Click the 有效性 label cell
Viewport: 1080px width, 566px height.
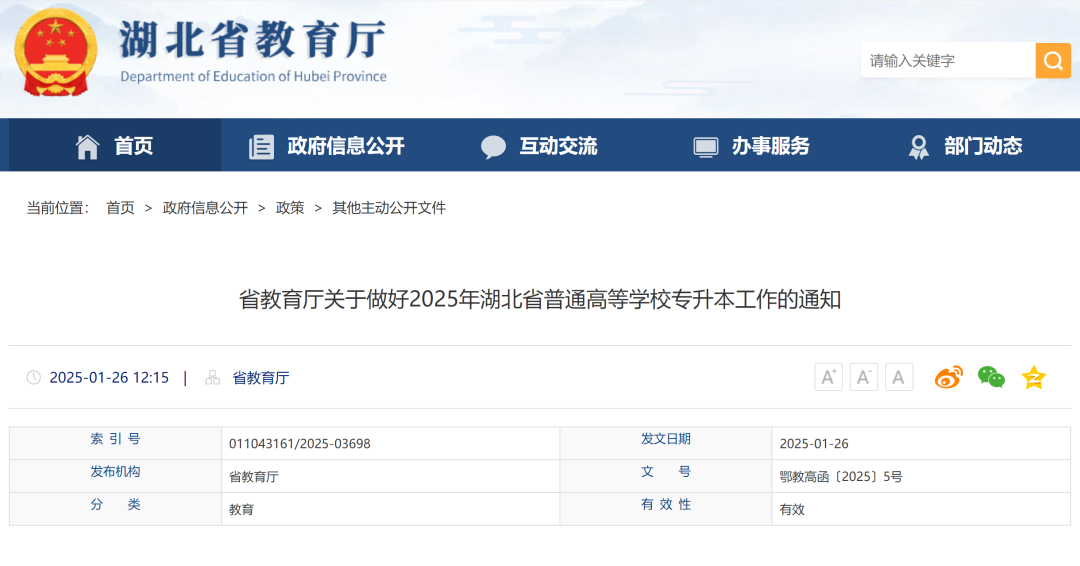[666, 509]
